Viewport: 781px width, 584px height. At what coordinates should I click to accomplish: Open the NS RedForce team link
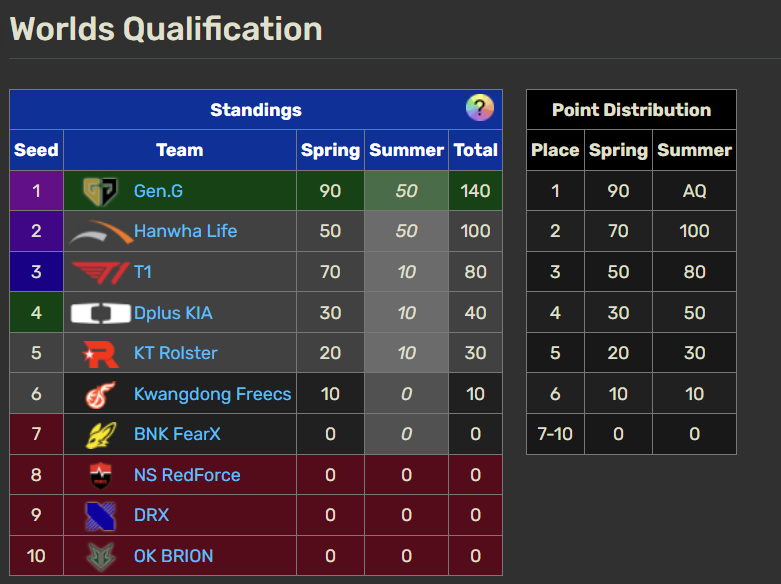pos(187,475)
